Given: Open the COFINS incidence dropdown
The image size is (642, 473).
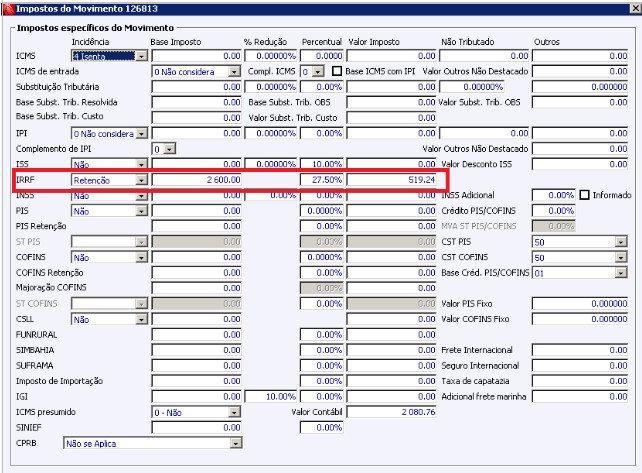Looking at the screenshot, I should click(142, 258).
